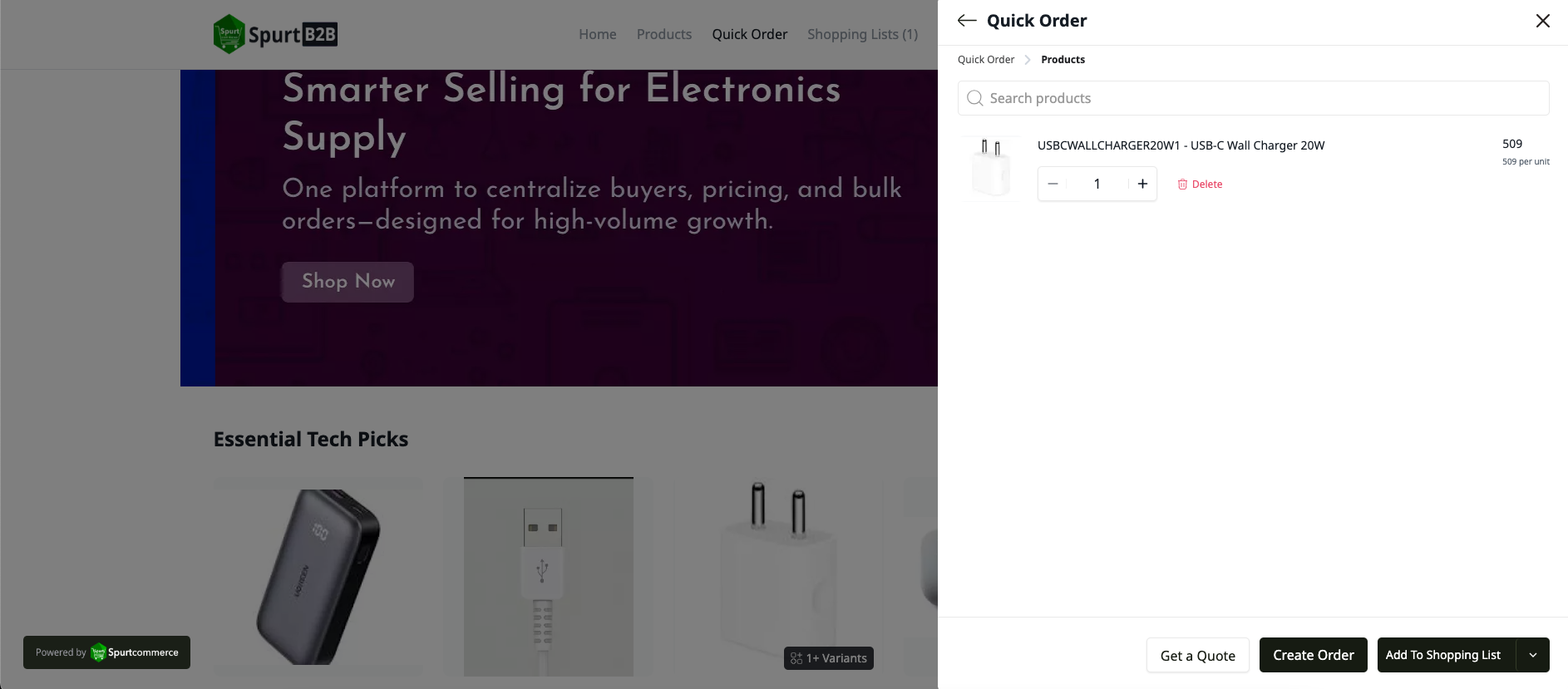Click the USB-C Wall Charger product thumbnail

tap(991, 168)
